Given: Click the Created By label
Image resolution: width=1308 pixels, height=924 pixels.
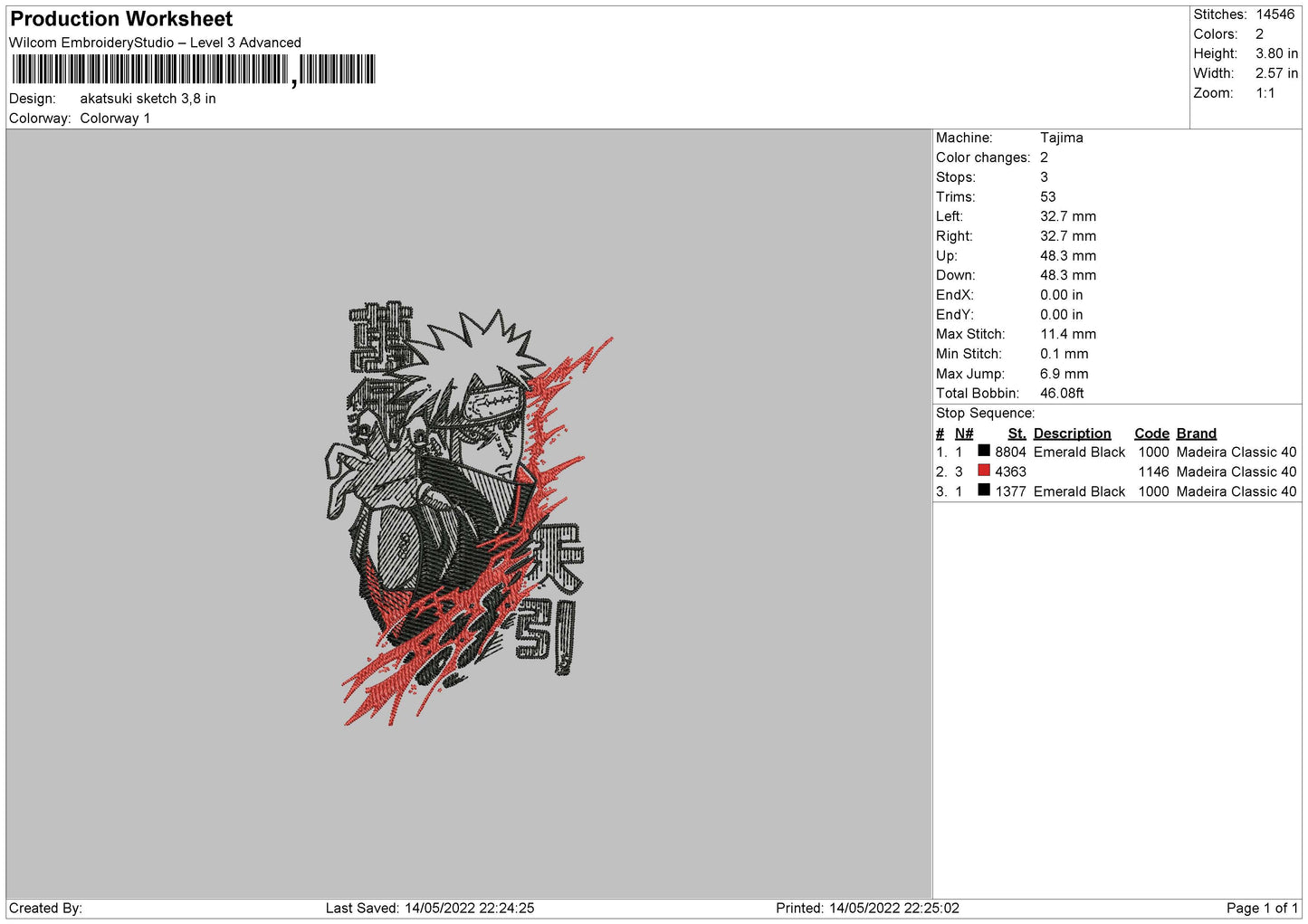Looking at the screenshot, I should (45, 909).
